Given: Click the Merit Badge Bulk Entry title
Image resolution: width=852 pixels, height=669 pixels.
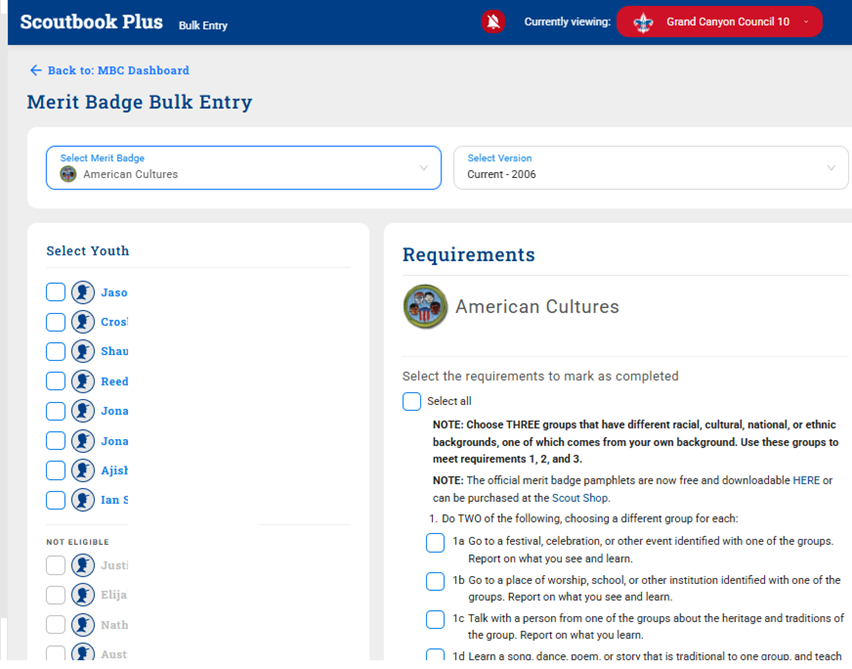Looking at the screenshot, I should [x=140, y=102].
